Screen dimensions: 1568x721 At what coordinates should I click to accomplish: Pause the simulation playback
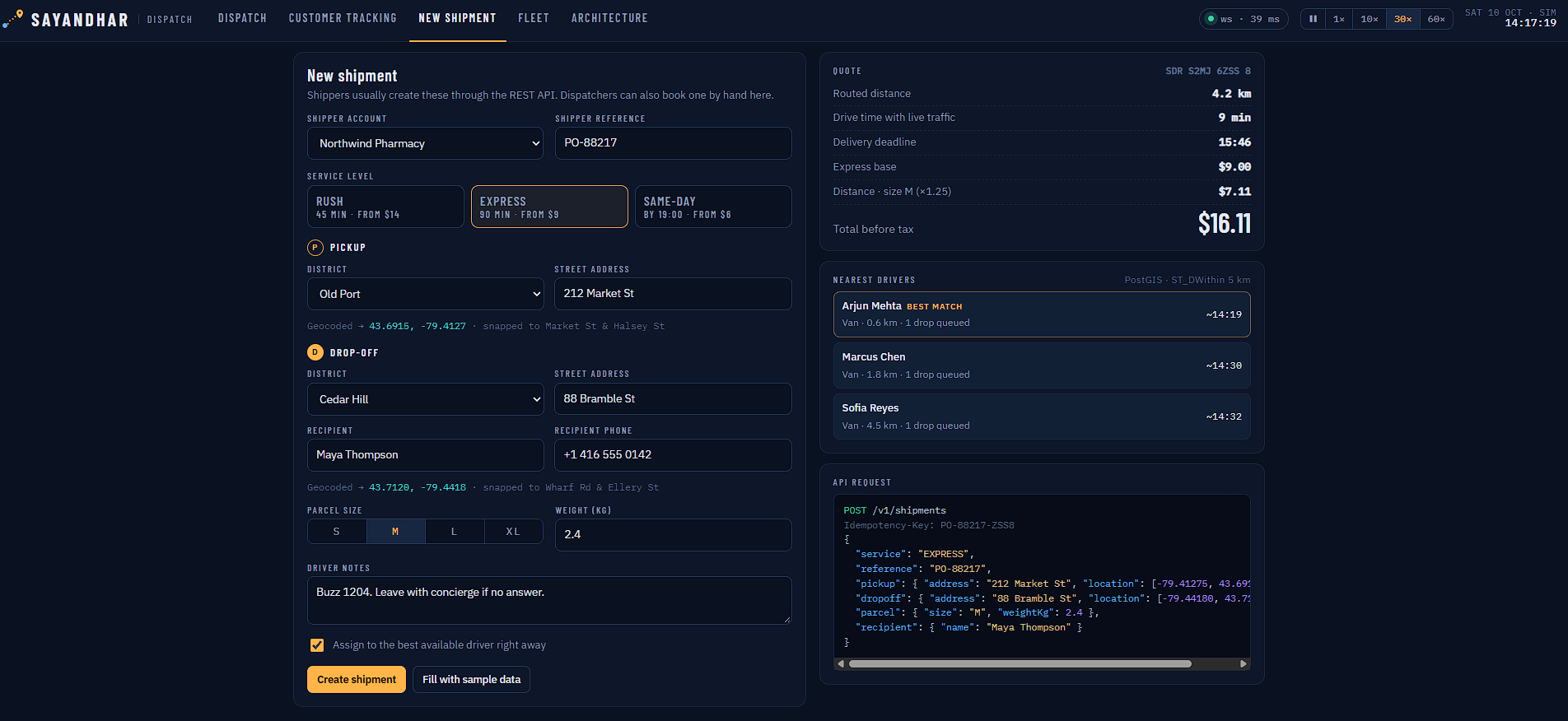(1313, 19)
